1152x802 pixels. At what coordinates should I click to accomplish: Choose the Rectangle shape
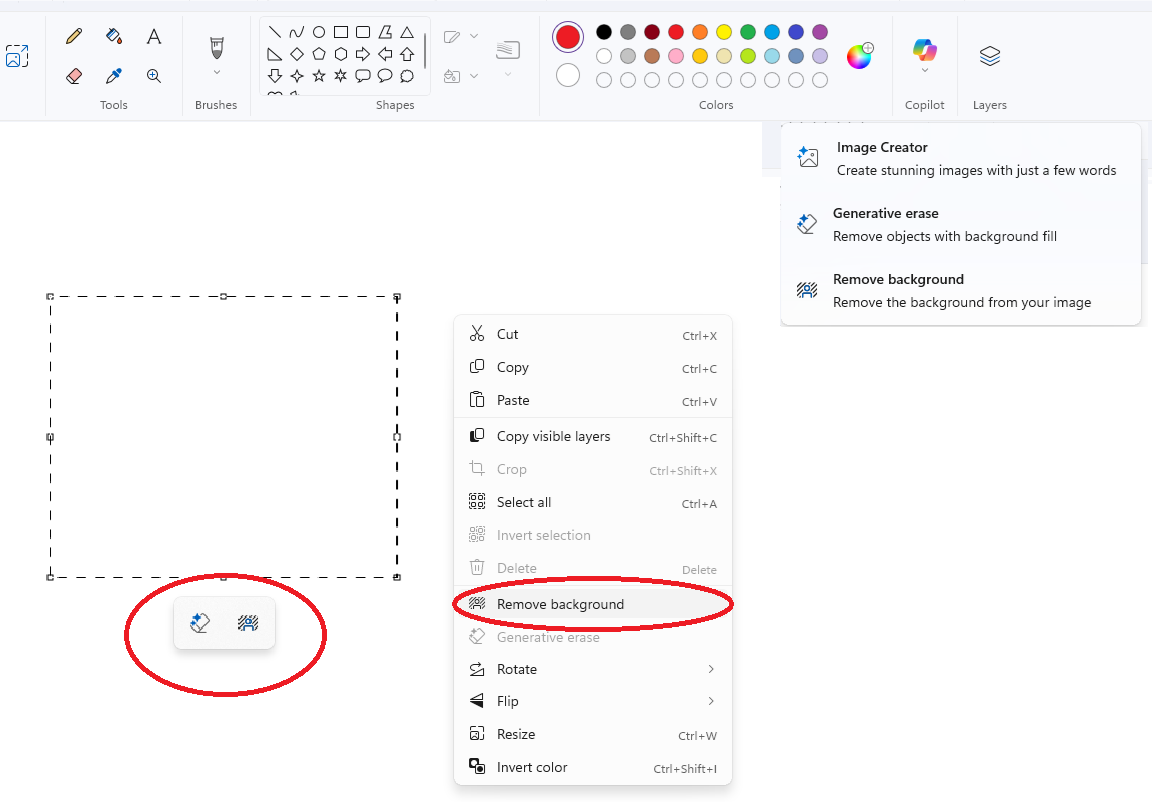point(341,32)
